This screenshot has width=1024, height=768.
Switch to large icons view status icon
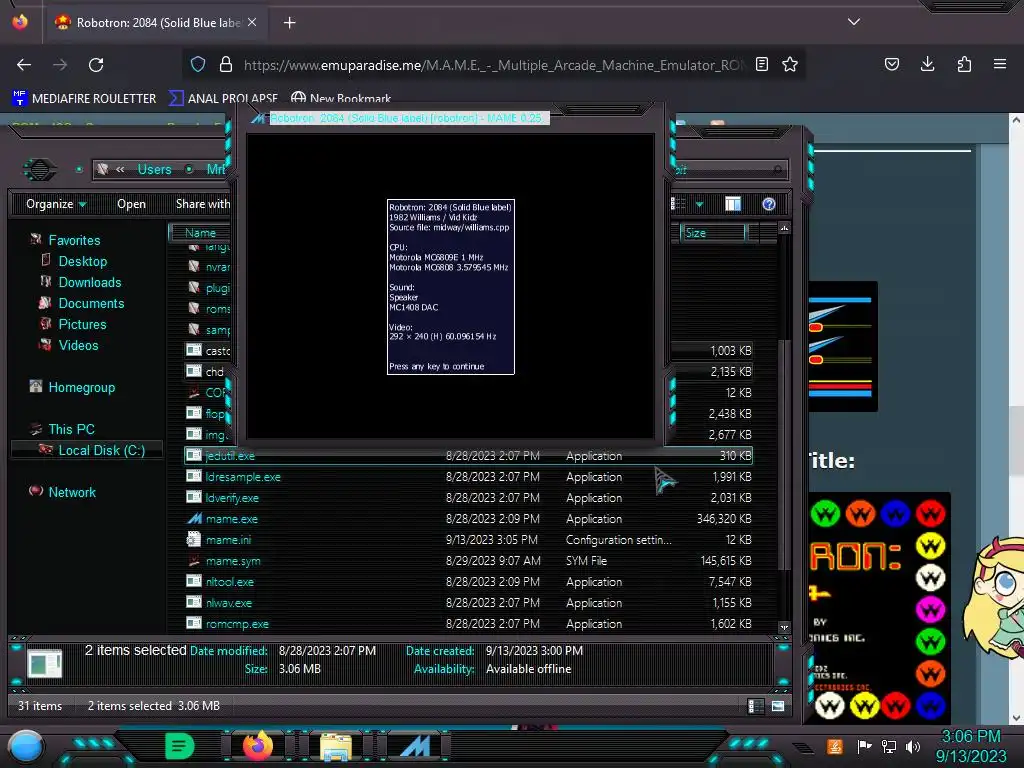tap(778, 705)
